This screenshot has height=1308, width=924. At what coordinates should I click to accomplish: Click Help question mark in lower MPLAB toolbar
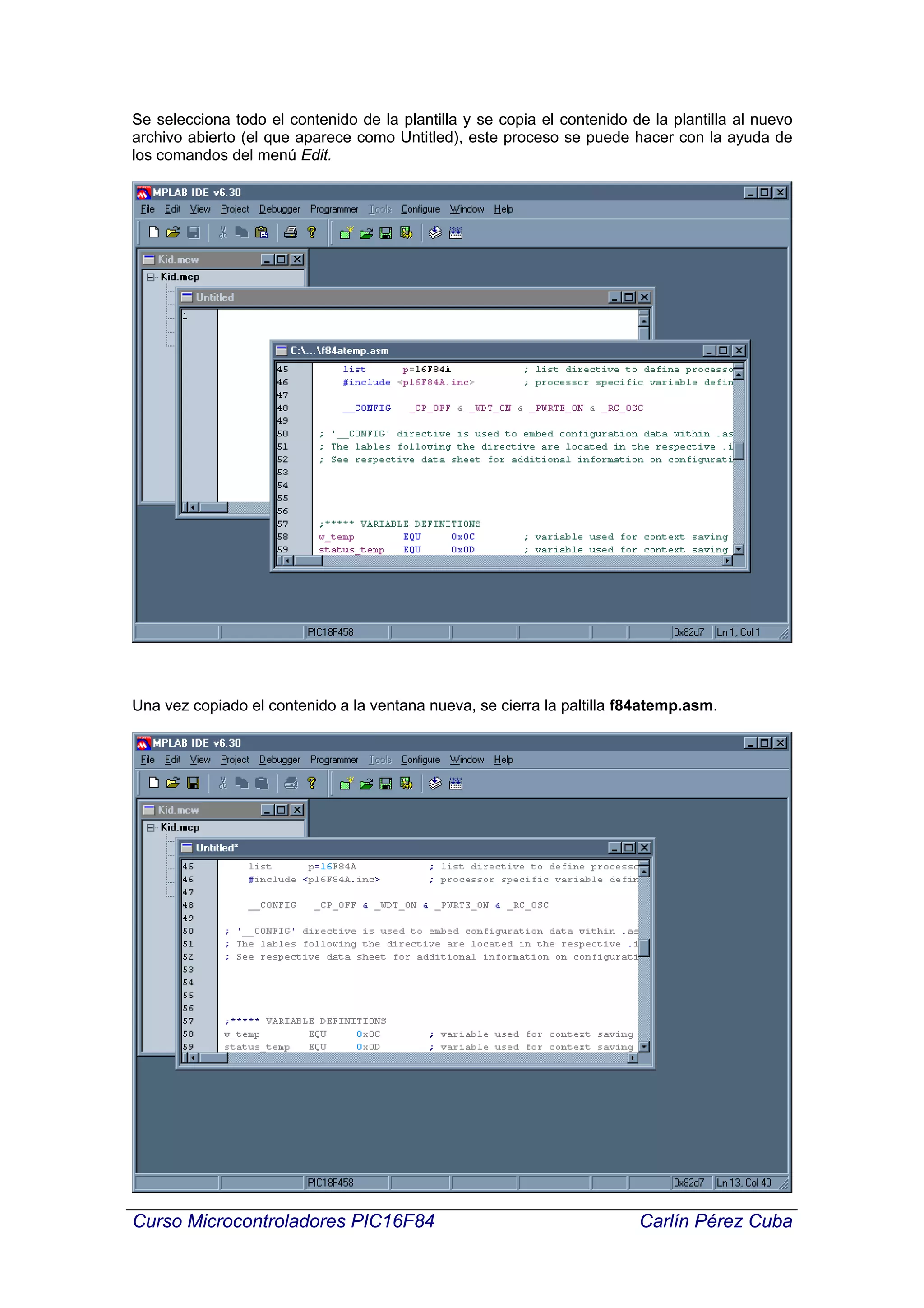click(311, 783)
